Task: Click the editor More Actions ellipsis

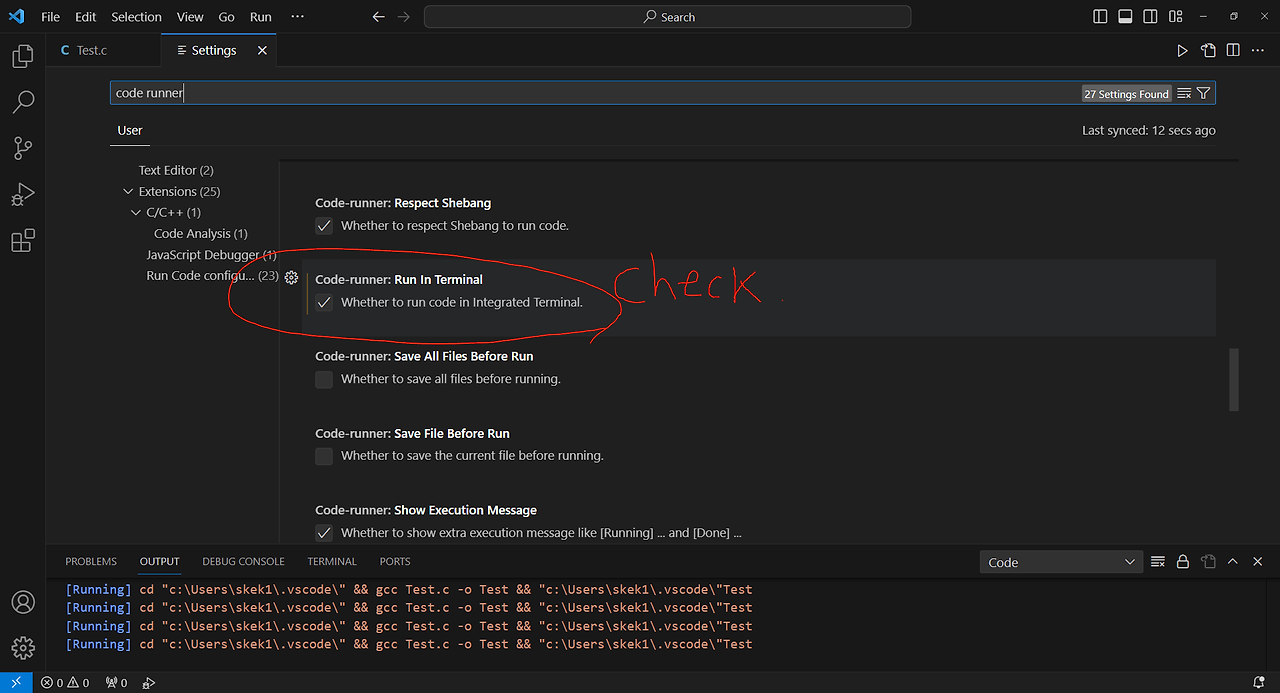Action: tap(1258, 50)
